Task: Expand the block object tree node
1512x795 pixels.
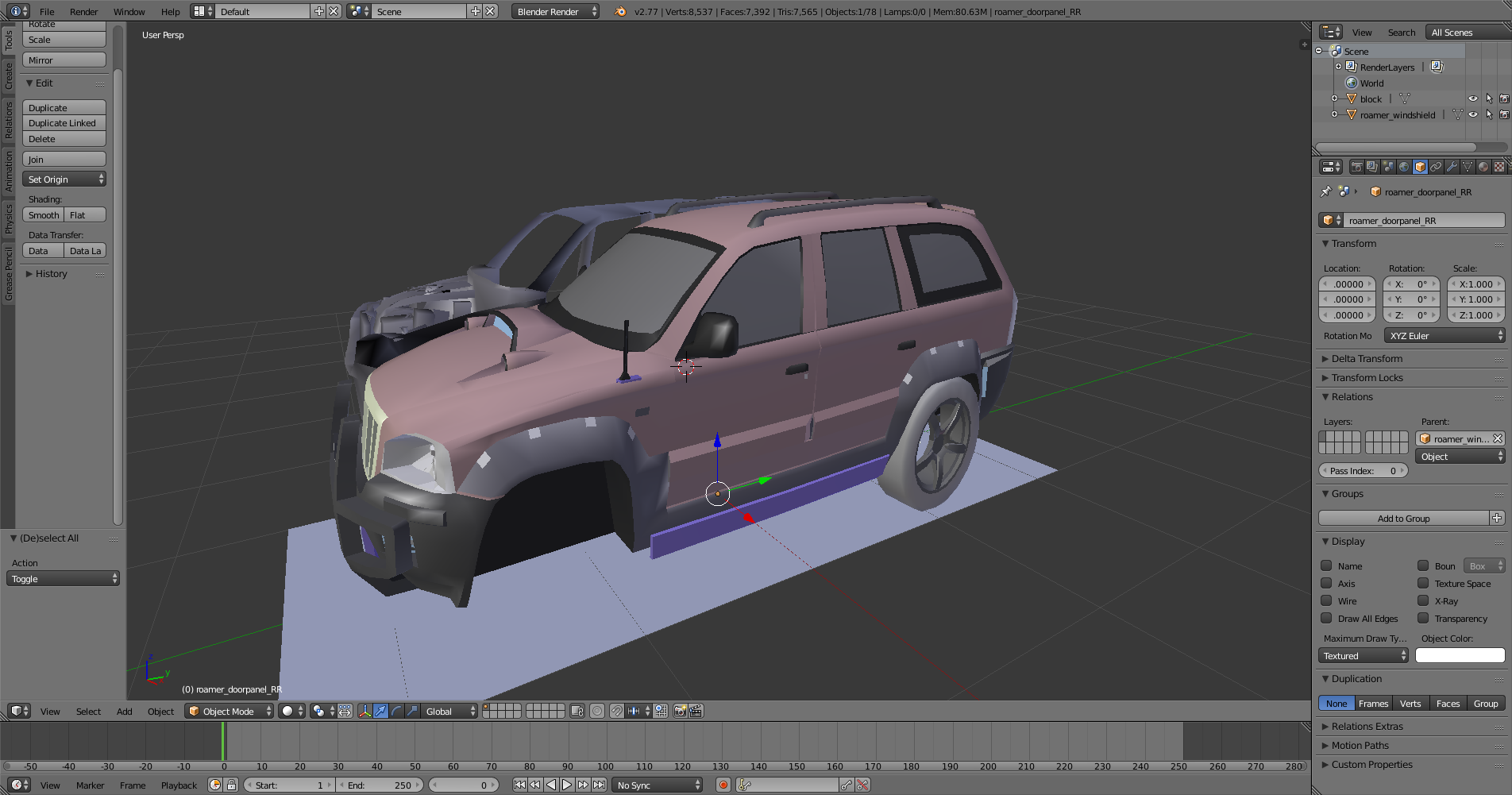Action: 1334,98
